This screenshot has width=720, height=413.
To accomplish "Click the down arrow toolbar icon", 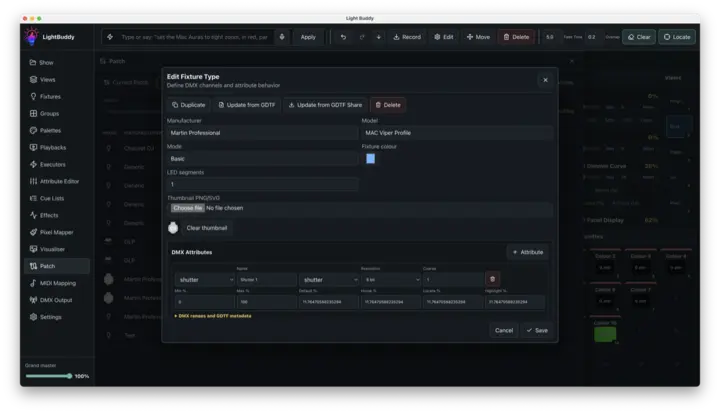I will [x=378, y=37].
